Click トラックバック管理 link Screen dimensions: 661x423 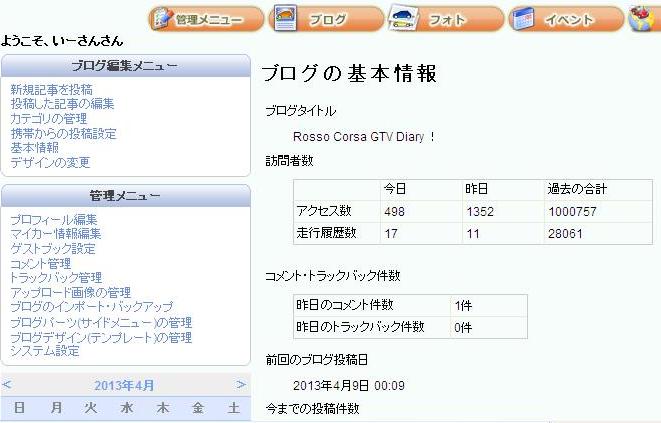coord(55,278)
